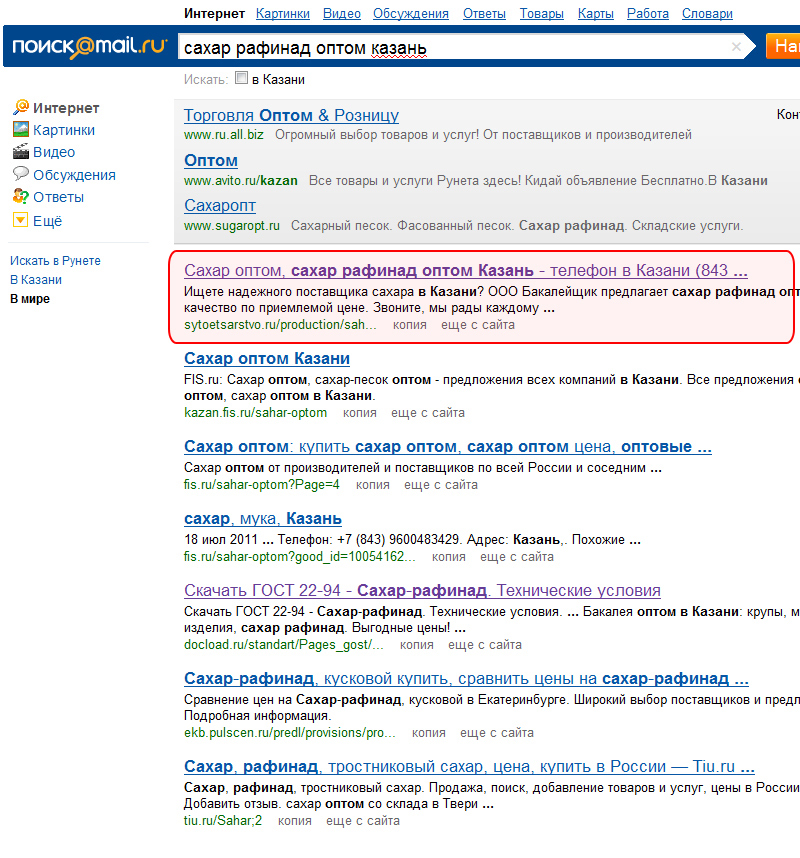Expand the Ещё dropdown in the sidebar
The image size is (800, 858).
[x=20, y=221]
